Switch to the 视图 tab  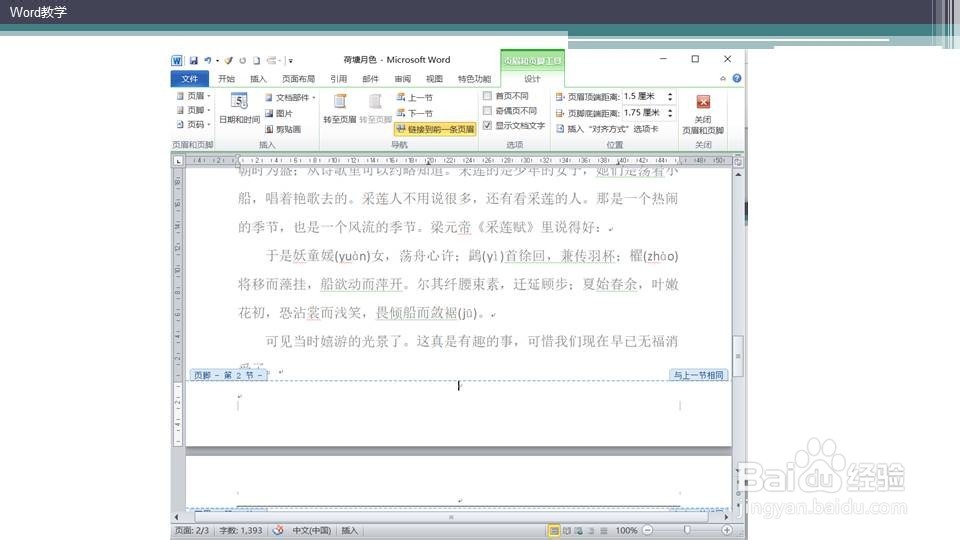(x=434, y=79)
